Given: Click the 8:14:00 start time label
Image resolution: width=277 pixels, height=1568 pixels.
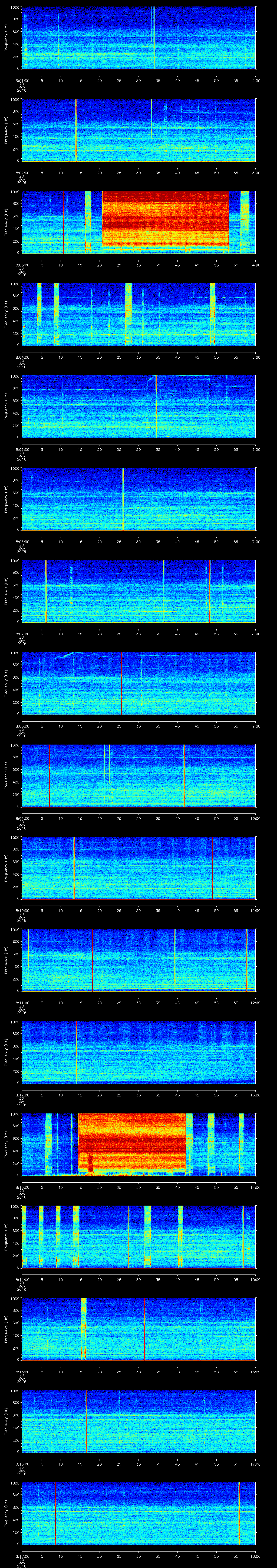Looking at the screenshot, I should [x=22, y=1279].
